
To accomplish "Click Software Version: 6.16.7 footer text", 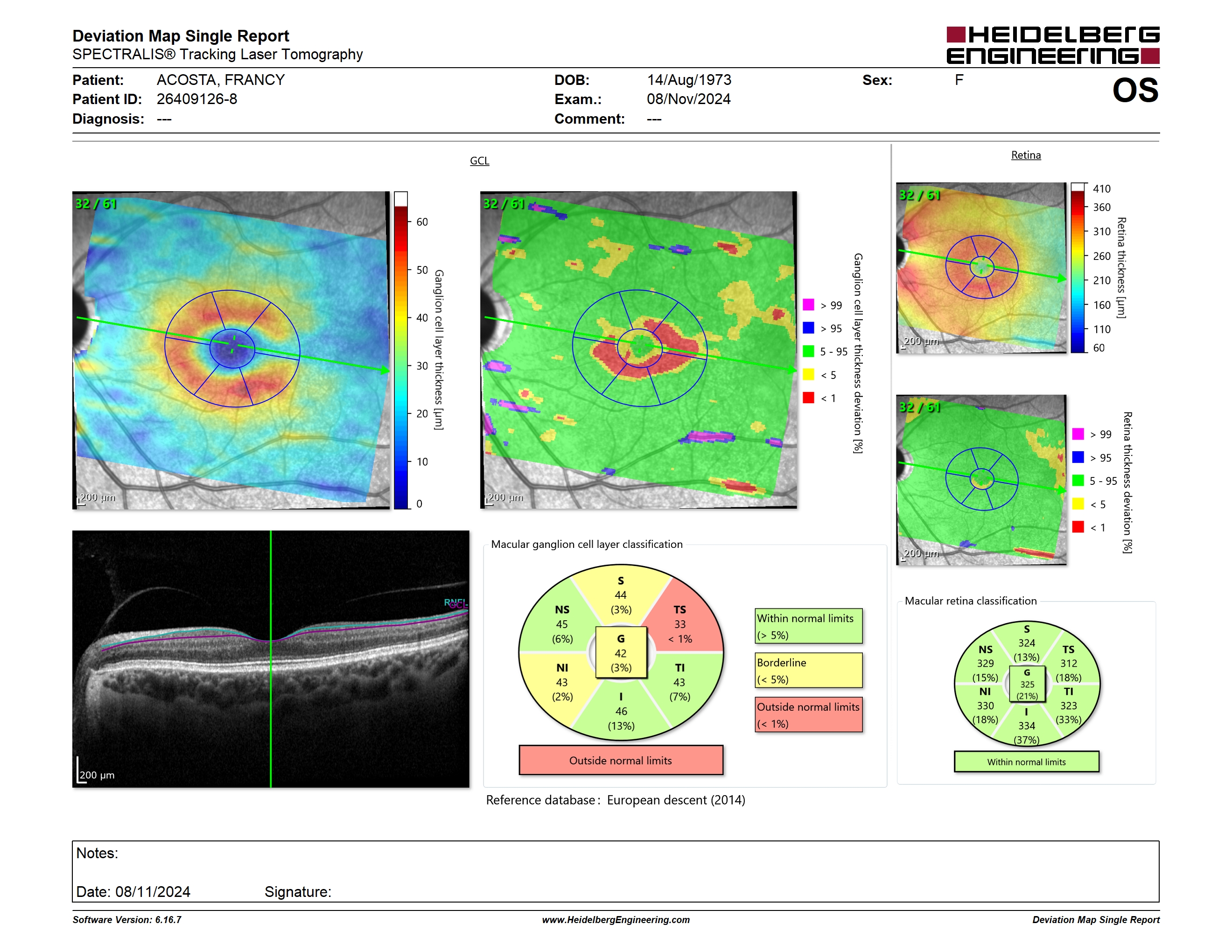I will [127, 920].
